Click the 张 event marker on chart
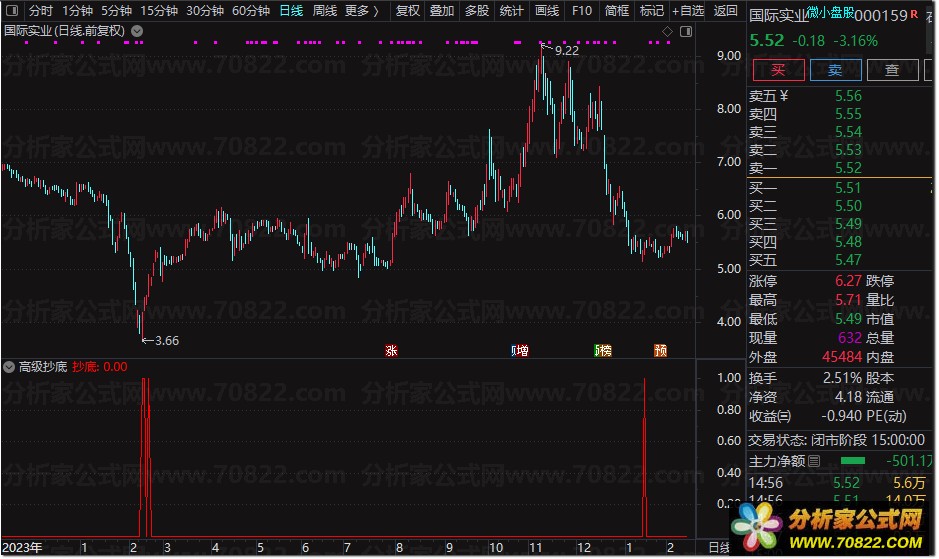The height and width of the screenshot is (559, 939). point(391,350)
